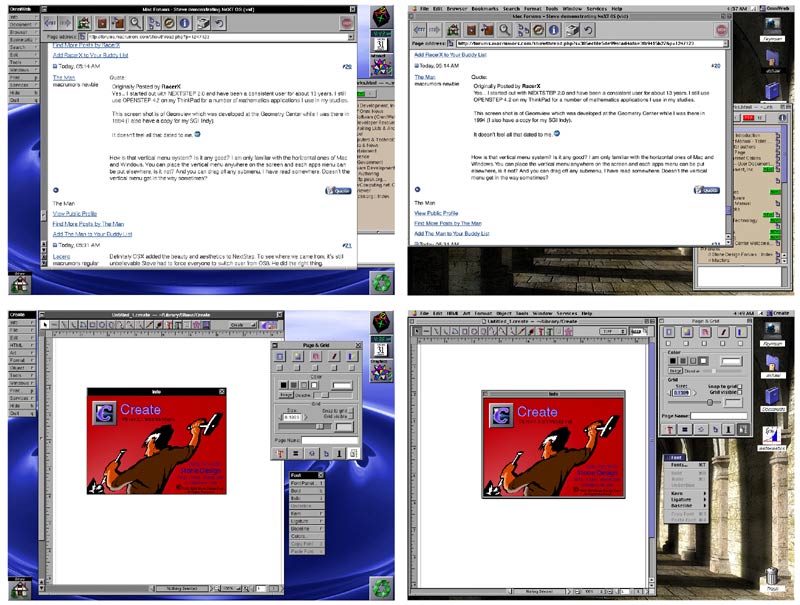Toggle Grid visible checkbox in bottom-right panel
Screen dimensions: 800x605
click(x=740, y=392)
